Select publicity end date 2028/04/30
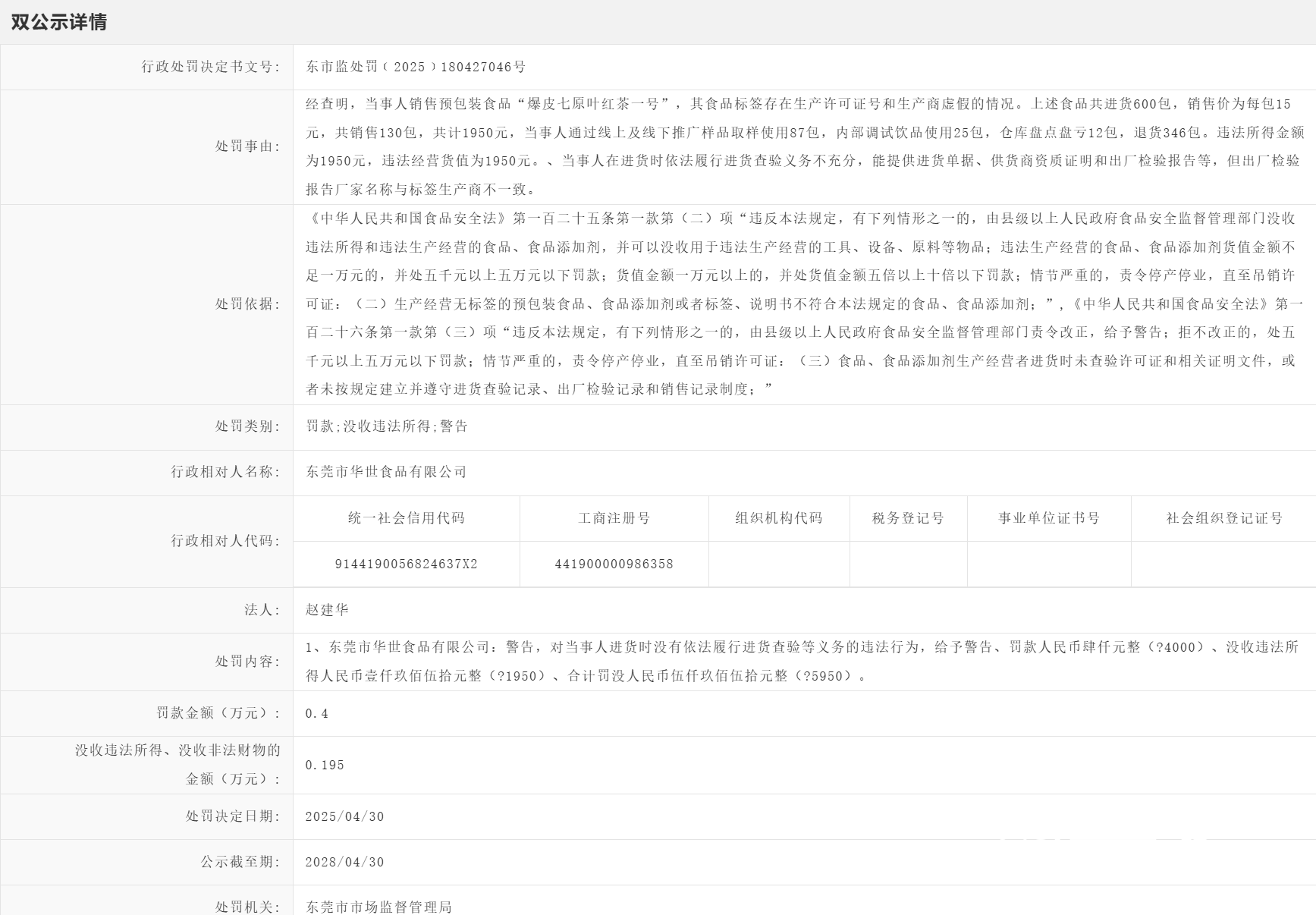 point(345,863)
